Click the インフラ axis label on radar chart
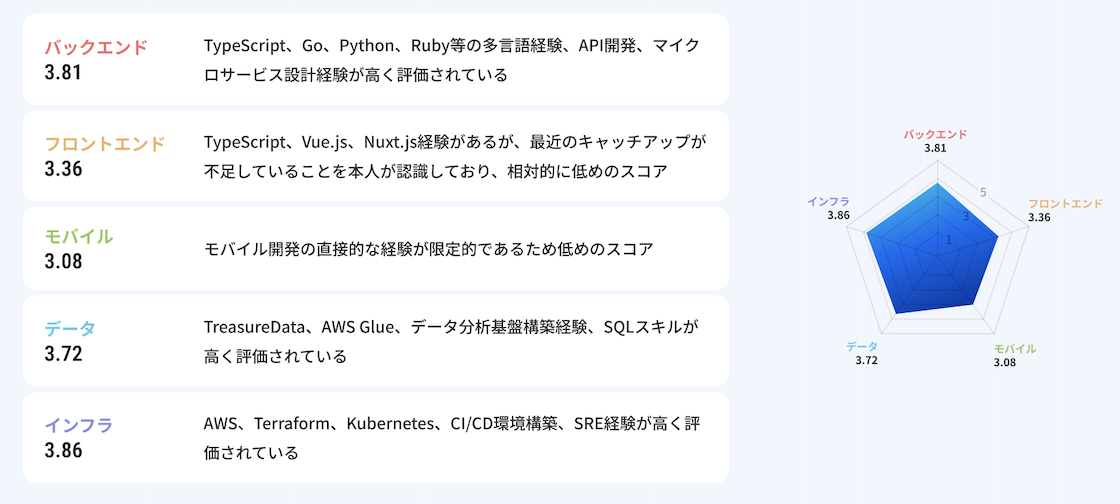This screenshot has height=504, width=1120. (829, 202)
